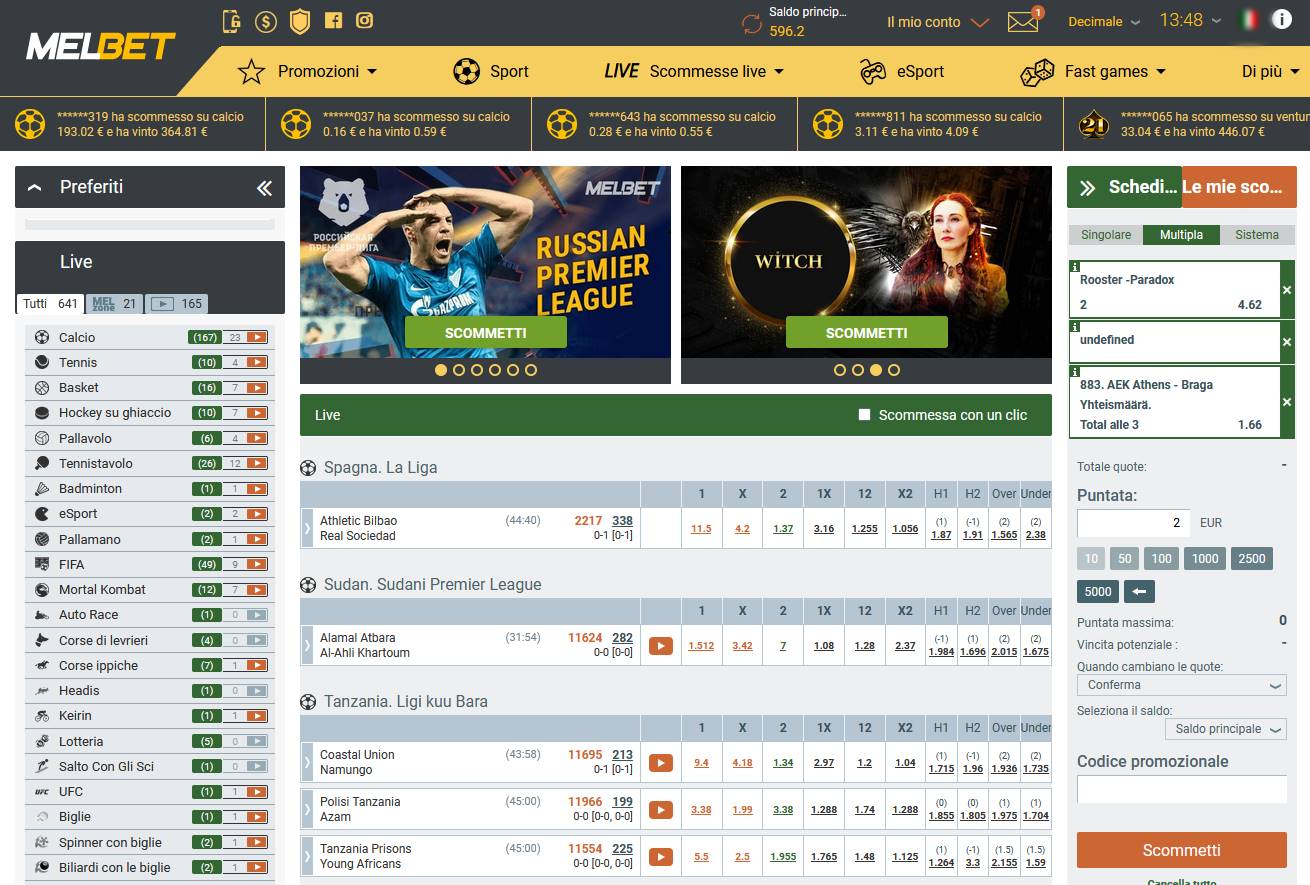
Task: Click the Promozioni star icon
Action: [251, 71]
